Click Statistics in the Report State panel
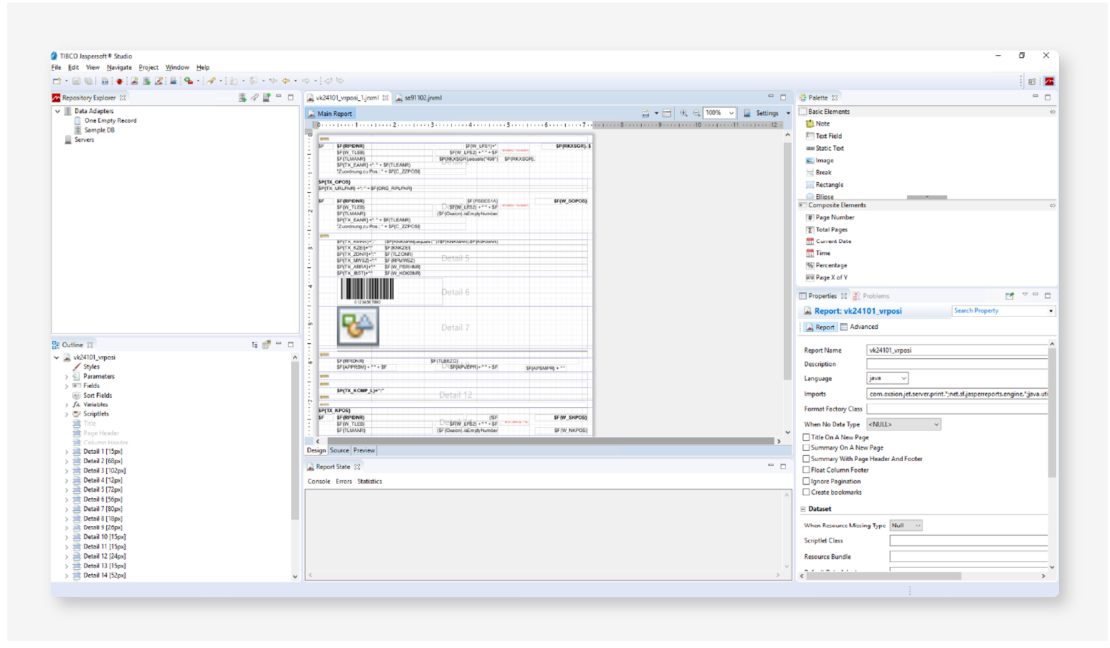The image size is (1110, 648). [372, 481]
